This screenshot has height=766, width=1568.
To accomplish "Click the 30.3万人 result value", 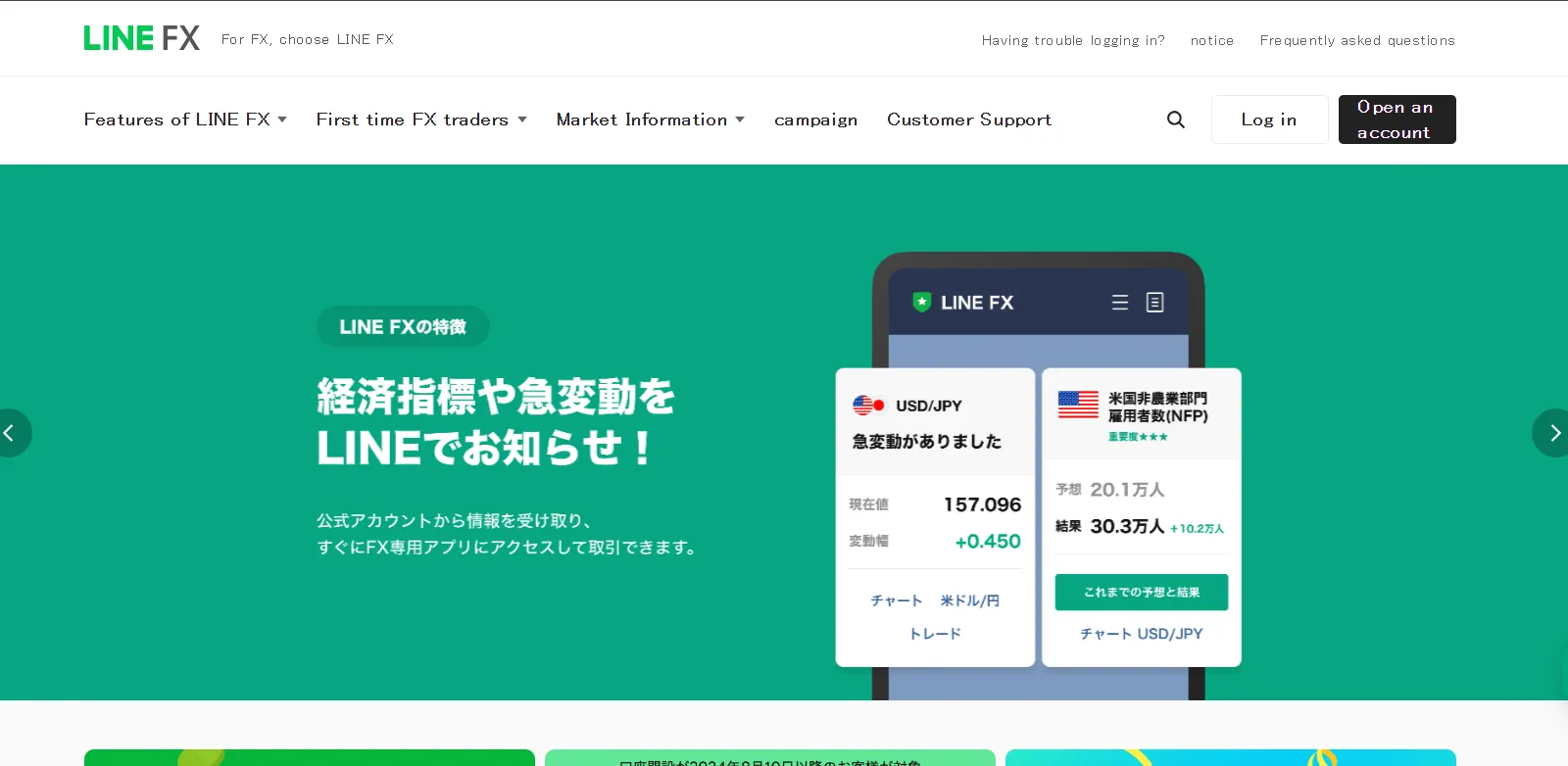I will point(1127,526).
